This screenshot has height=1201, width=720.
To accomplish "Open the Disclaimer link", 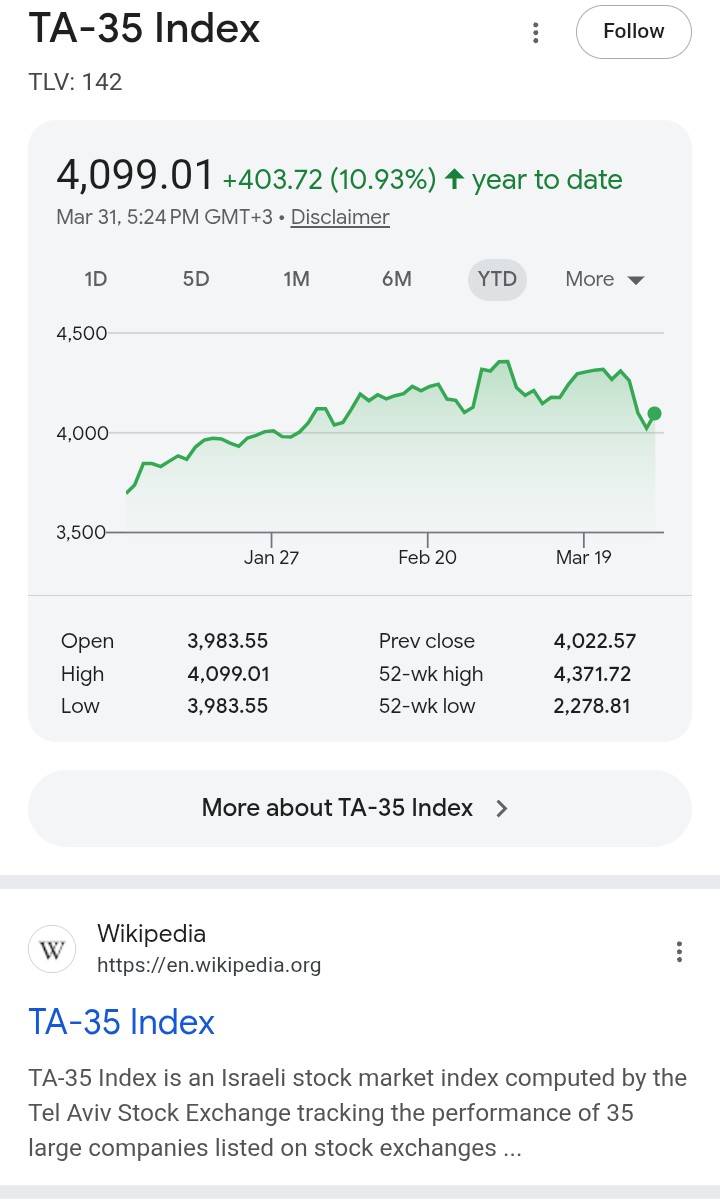I will coord(340,217).
